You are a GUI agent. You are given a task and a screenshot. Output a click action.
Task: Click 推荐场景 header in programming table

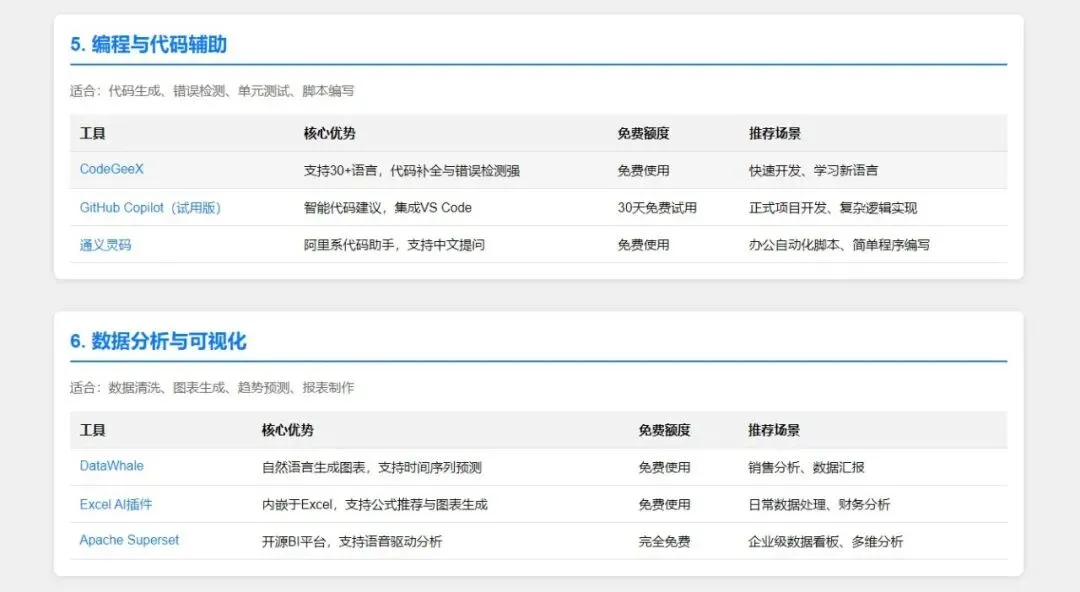775,133
